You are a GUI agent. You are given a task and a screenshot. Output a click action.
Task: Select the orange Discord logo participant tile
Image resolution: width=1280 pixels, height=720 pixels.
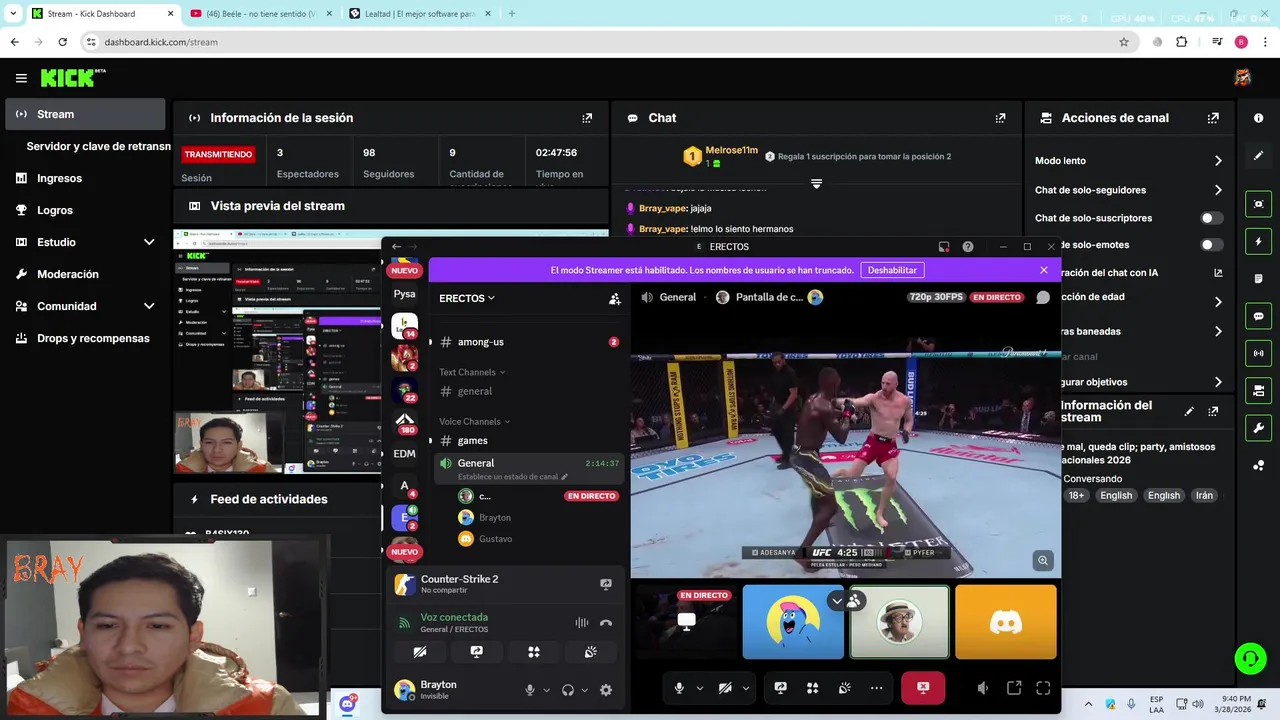pyautogui.click(x=1006, y=622)
